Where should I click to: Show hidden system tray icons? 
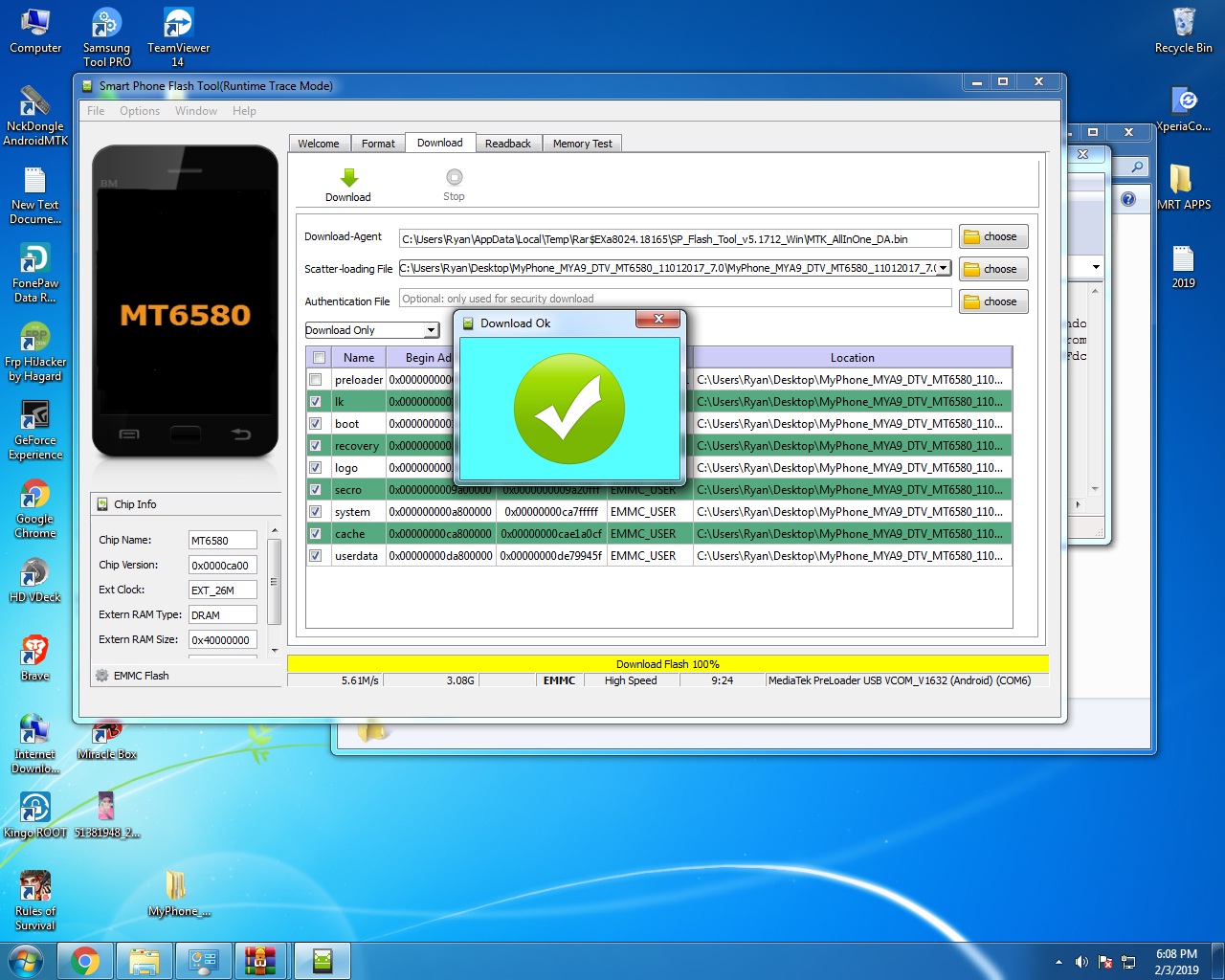click(x=1058, y=962)
